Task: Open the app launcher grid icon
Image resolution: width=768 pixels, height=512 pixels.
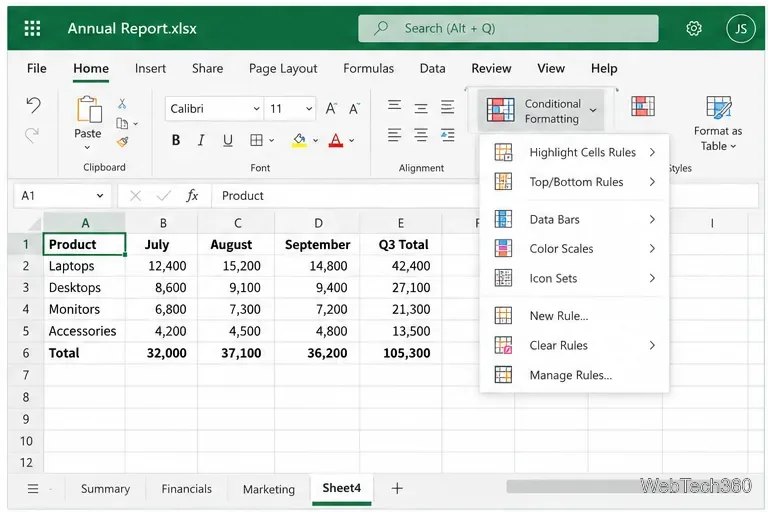Action: click(x=32, y=28)
